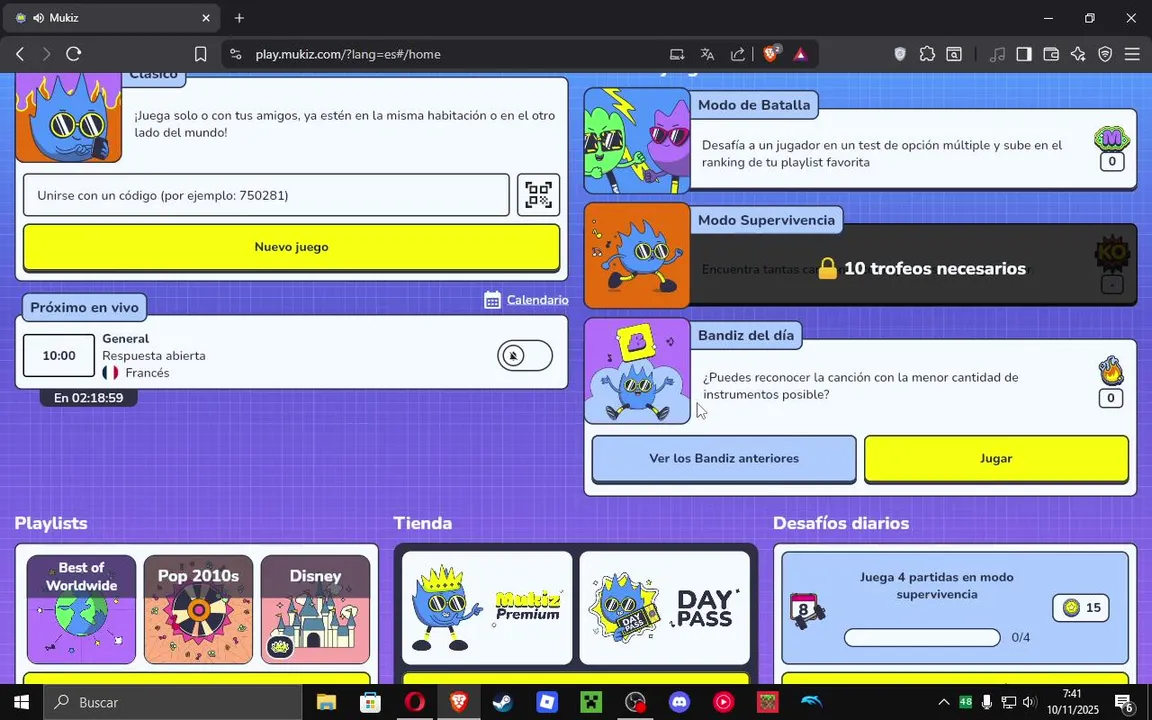Open Windows notification center icon
The image size is (1152, 720).
(x=1124, y=702)
